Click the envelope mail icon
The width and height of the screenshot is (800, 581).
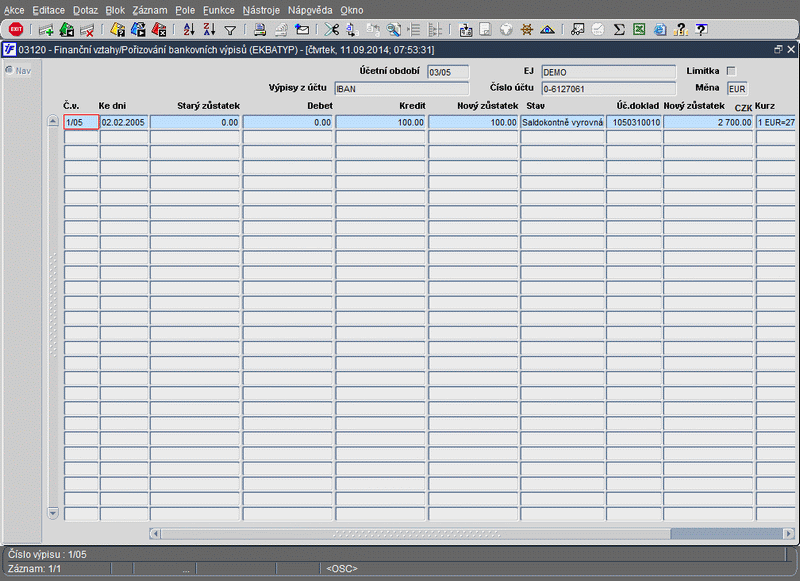pyautogui.click(x=302, y=30)
